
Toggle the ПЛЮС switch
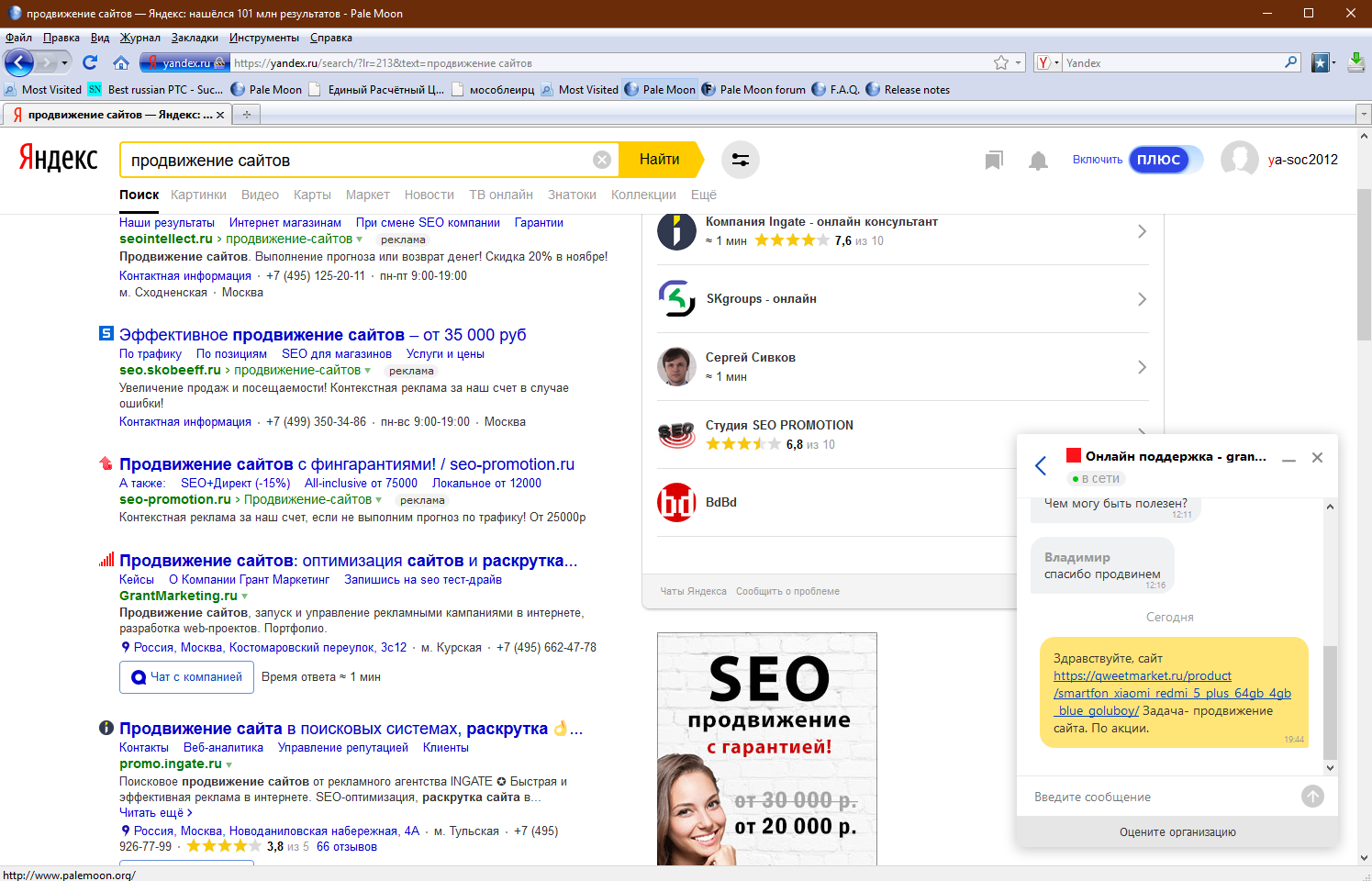pos(1166,160)
